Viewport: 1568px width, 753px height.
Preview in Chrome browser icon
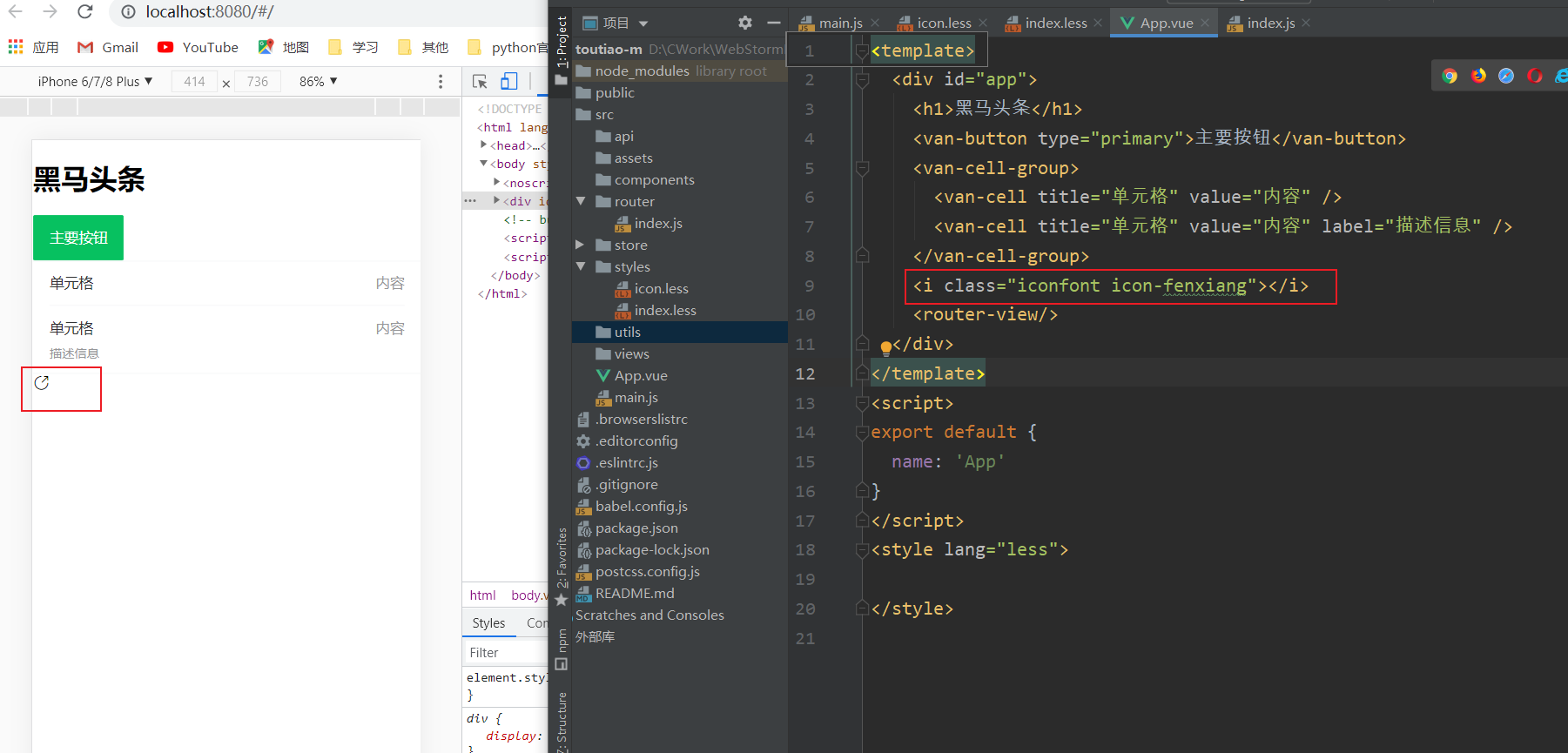(x=1450, y=76)
